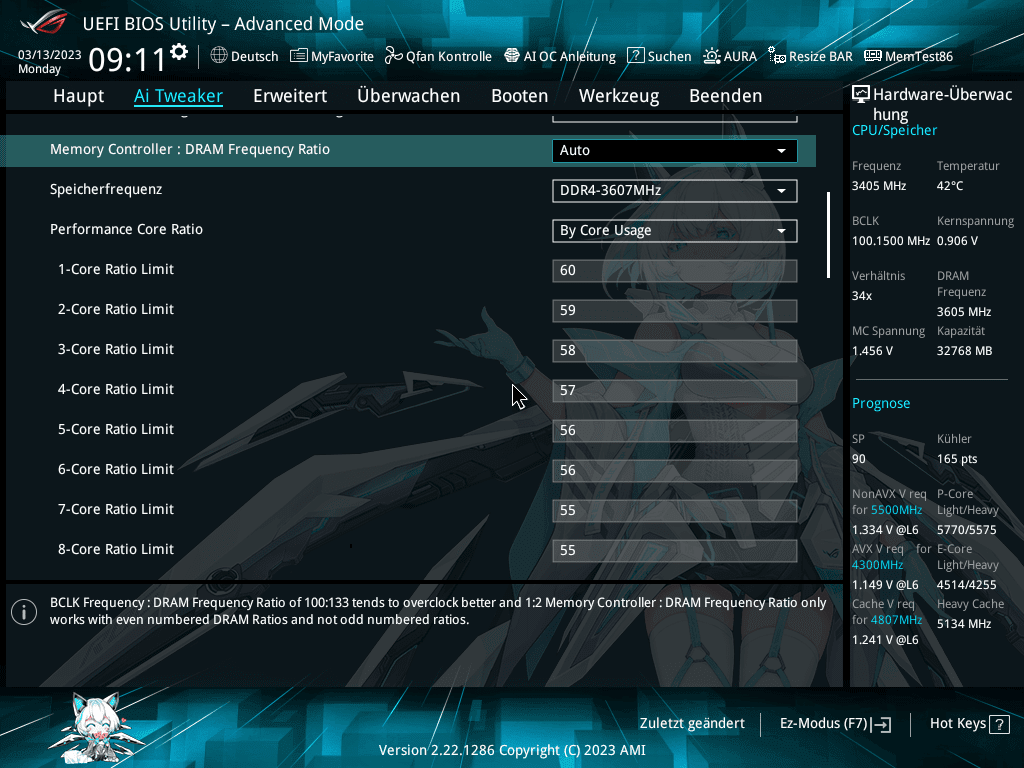The height and width of the screenshot is (768, 1024).
Task: Click the 4300MHz AVX value
Action: [877, 565]
